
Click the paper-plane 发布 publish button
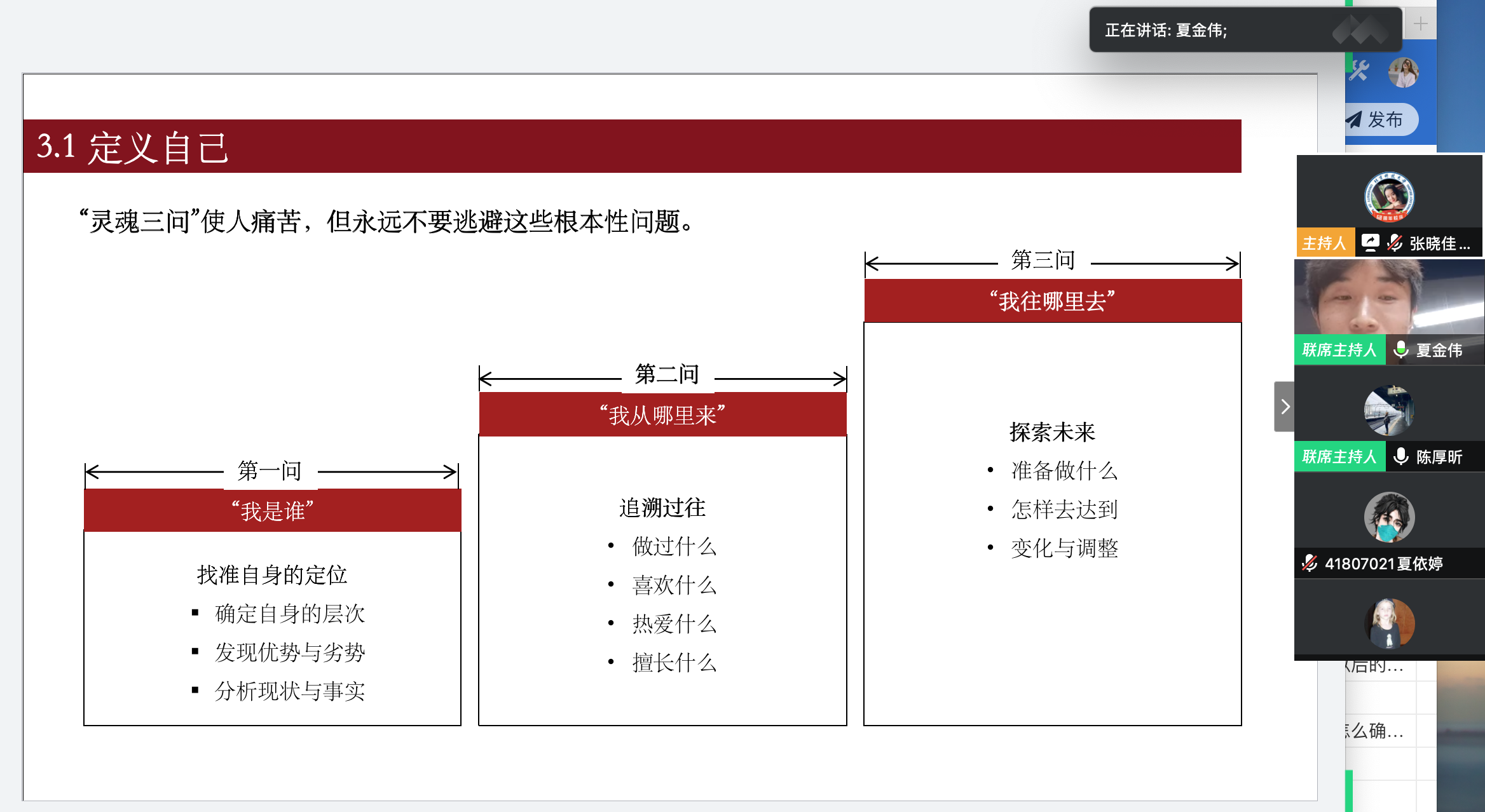[1381, 119]
